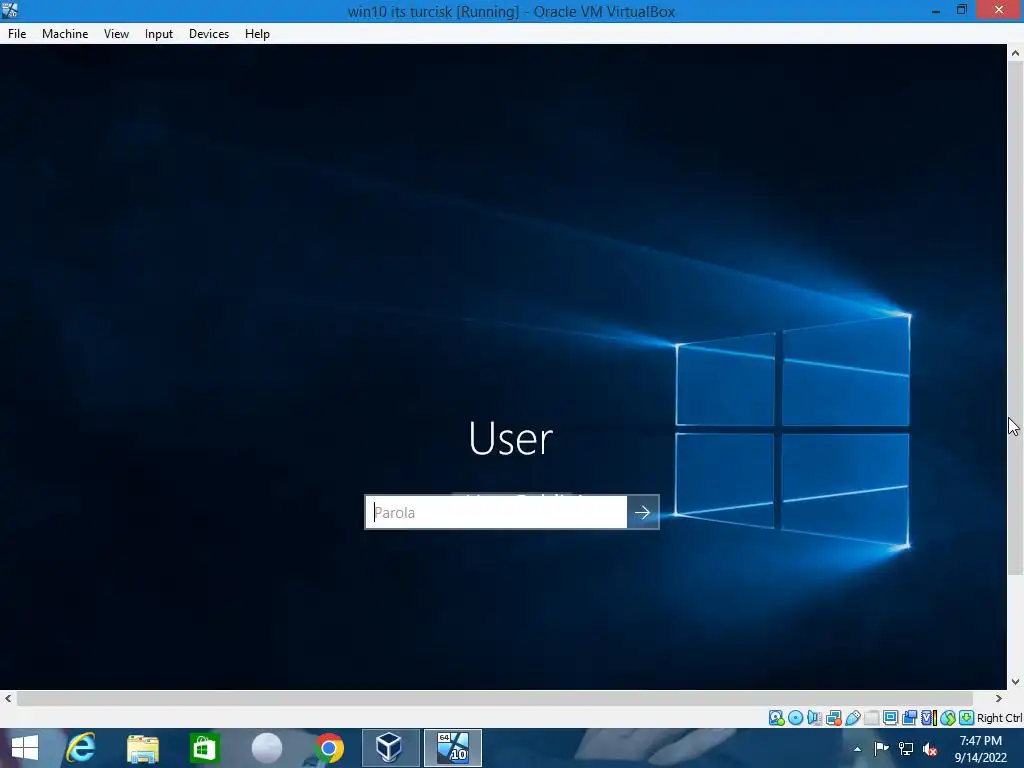Click the vertical scrollbar up arrow
This screenshot has height=768, width=1024.
(x=1015, y=53)
